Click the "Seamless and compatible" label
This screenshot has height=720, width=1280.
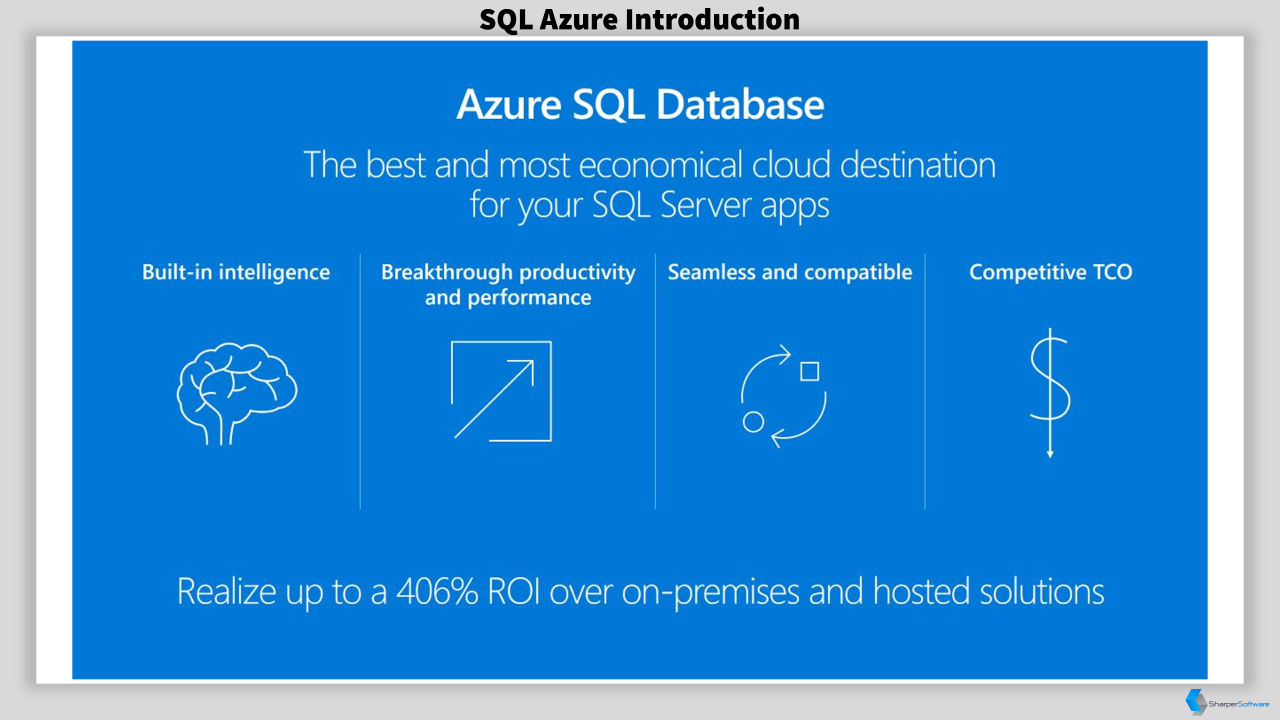coord(790,272)
